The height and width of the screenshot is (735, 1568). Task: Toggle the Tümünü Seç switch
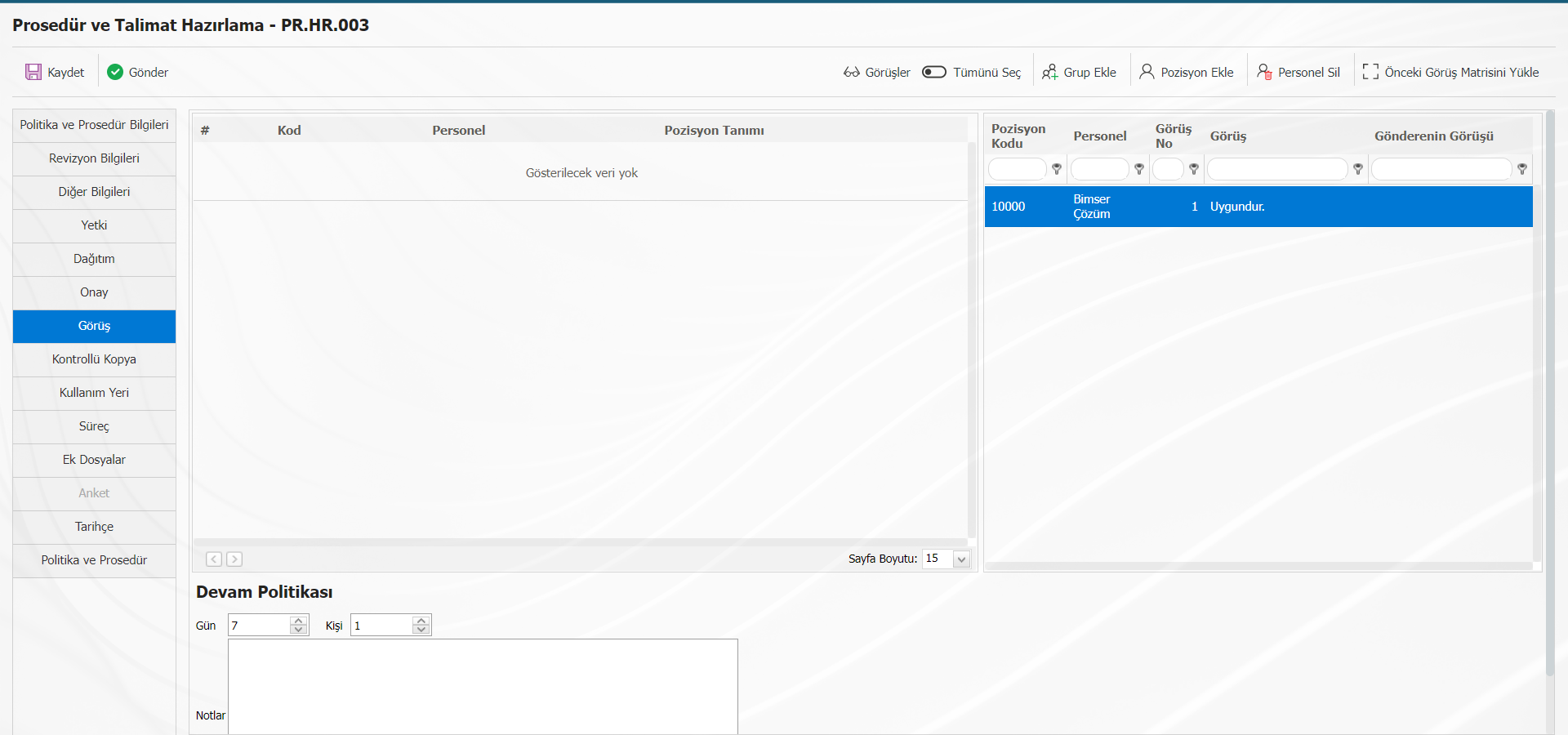point(933,72)
